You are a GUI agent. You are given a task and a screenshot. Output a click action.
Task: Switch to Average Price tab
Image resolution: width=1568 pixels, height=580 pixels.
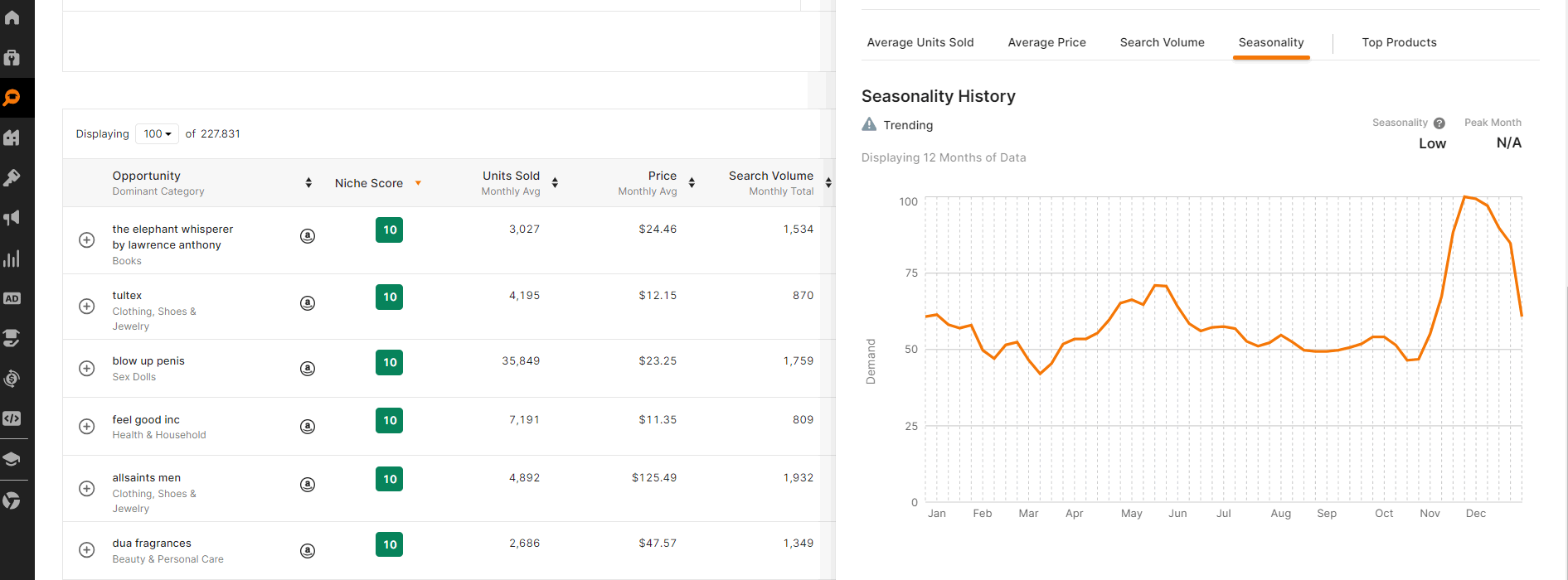click(x=1046, y=42)
